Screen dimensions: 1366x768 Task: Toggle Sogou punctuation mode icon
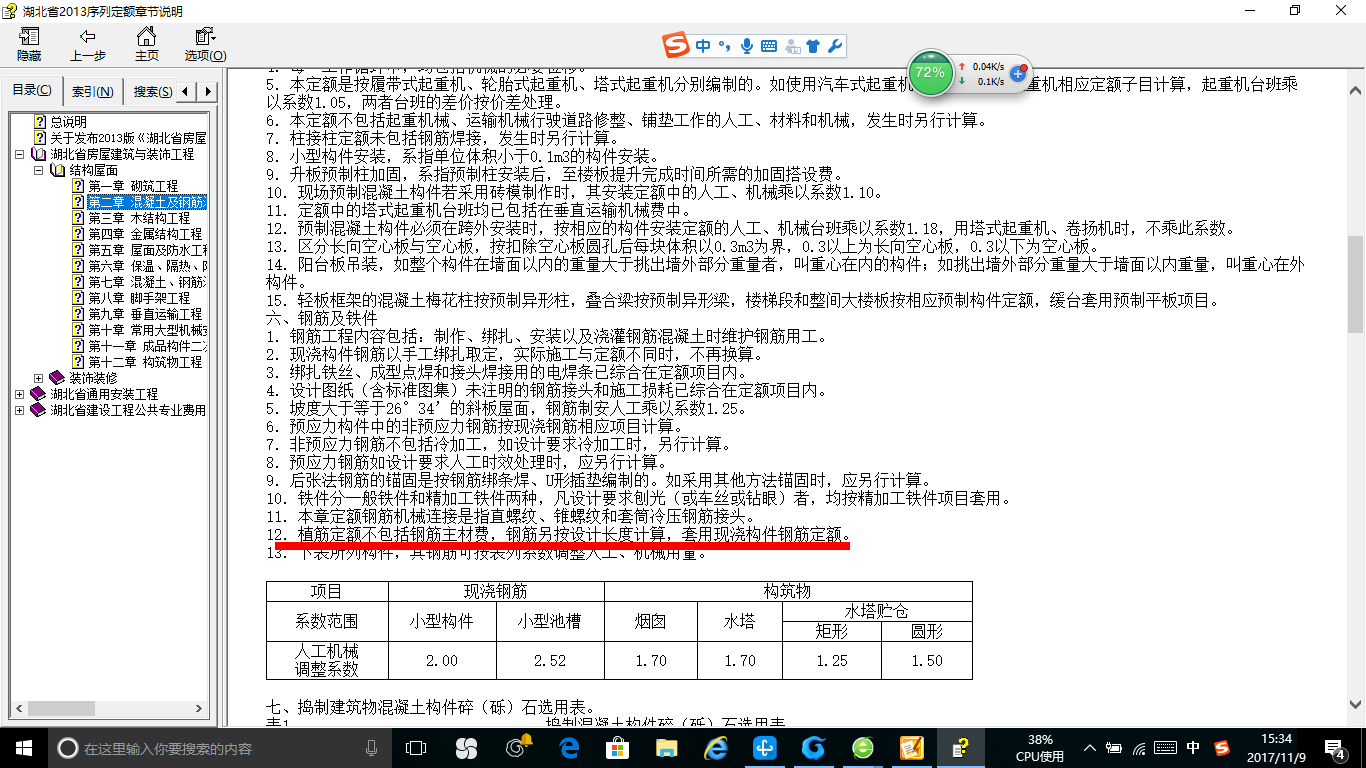[x=724, y=46]
